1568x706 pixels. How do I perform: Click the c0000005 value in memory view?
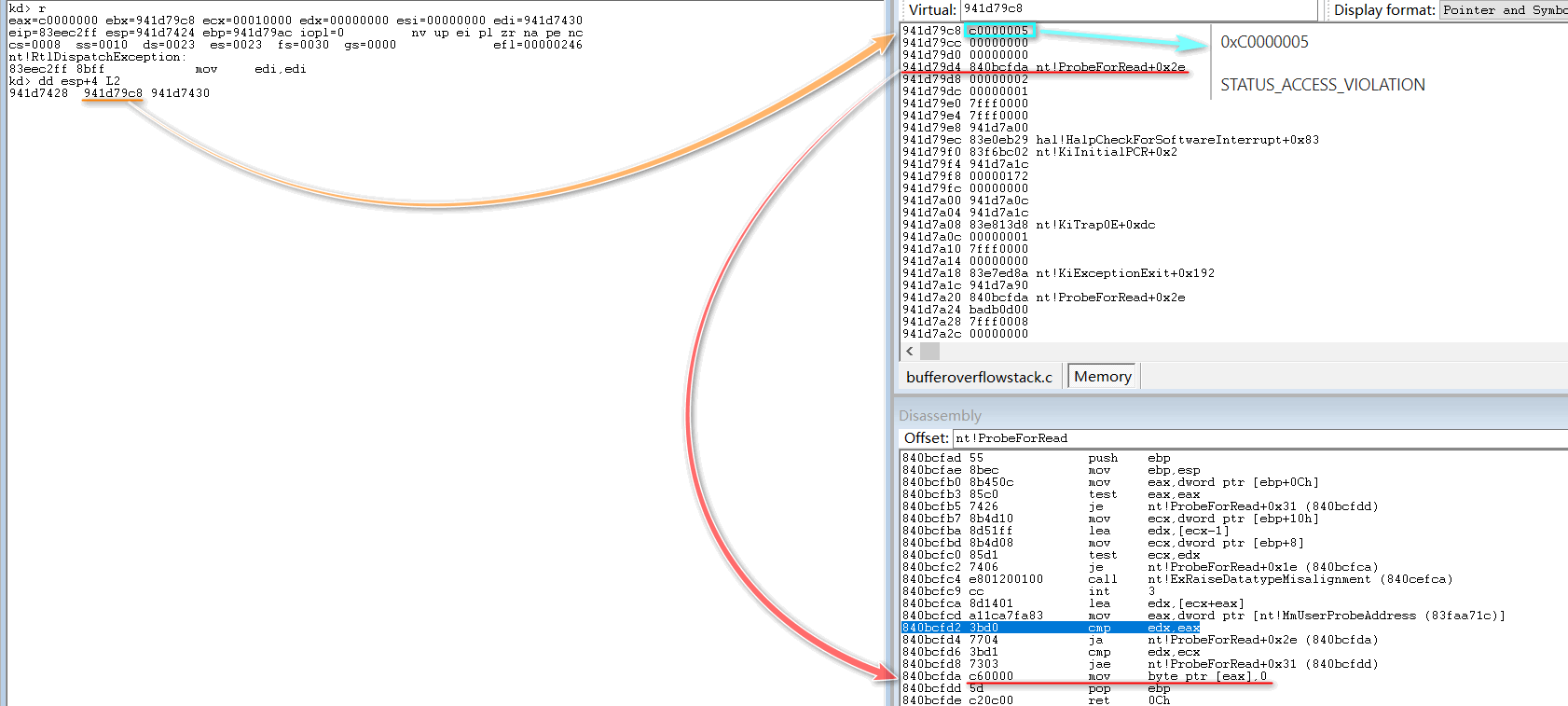tap(998, 31)
